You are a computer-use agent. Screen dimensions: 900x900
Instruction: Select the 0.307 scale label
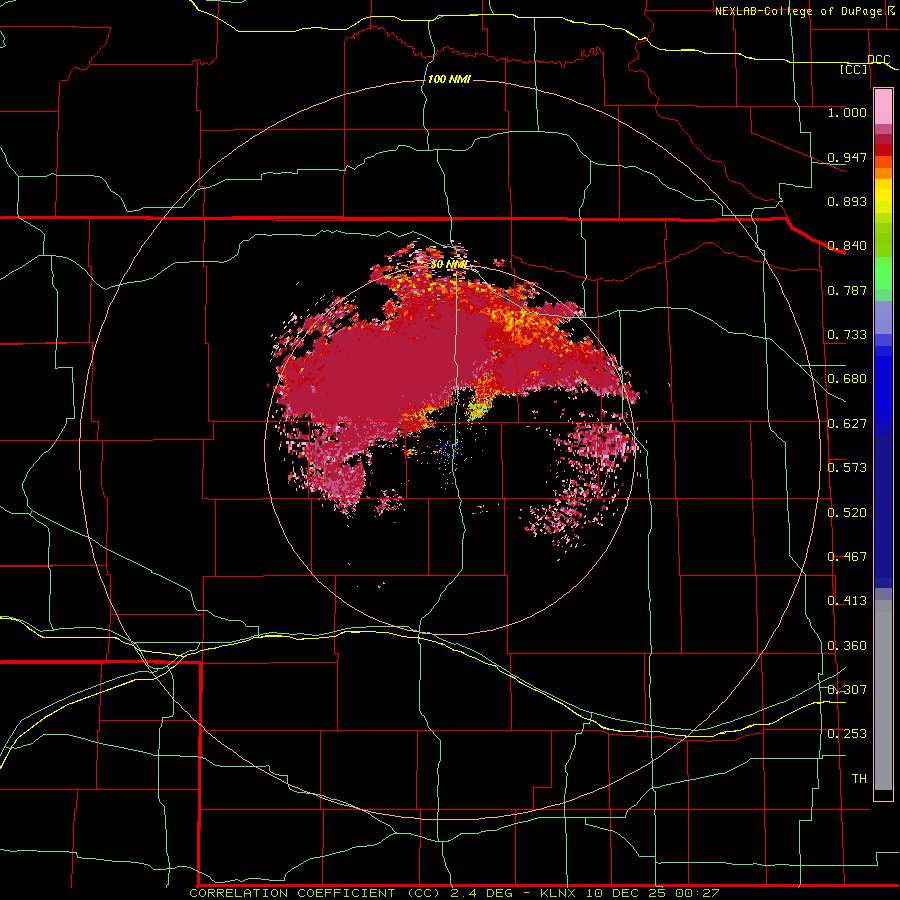(847, 689)
